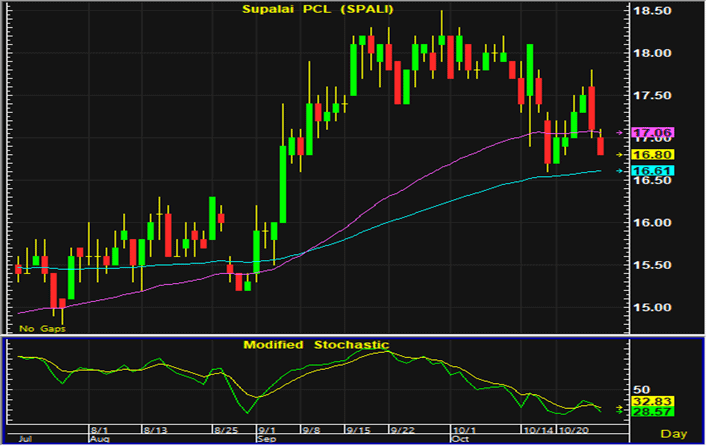
Task: Select the 8/13 date marker on the time axis
Action: (153, 428)
